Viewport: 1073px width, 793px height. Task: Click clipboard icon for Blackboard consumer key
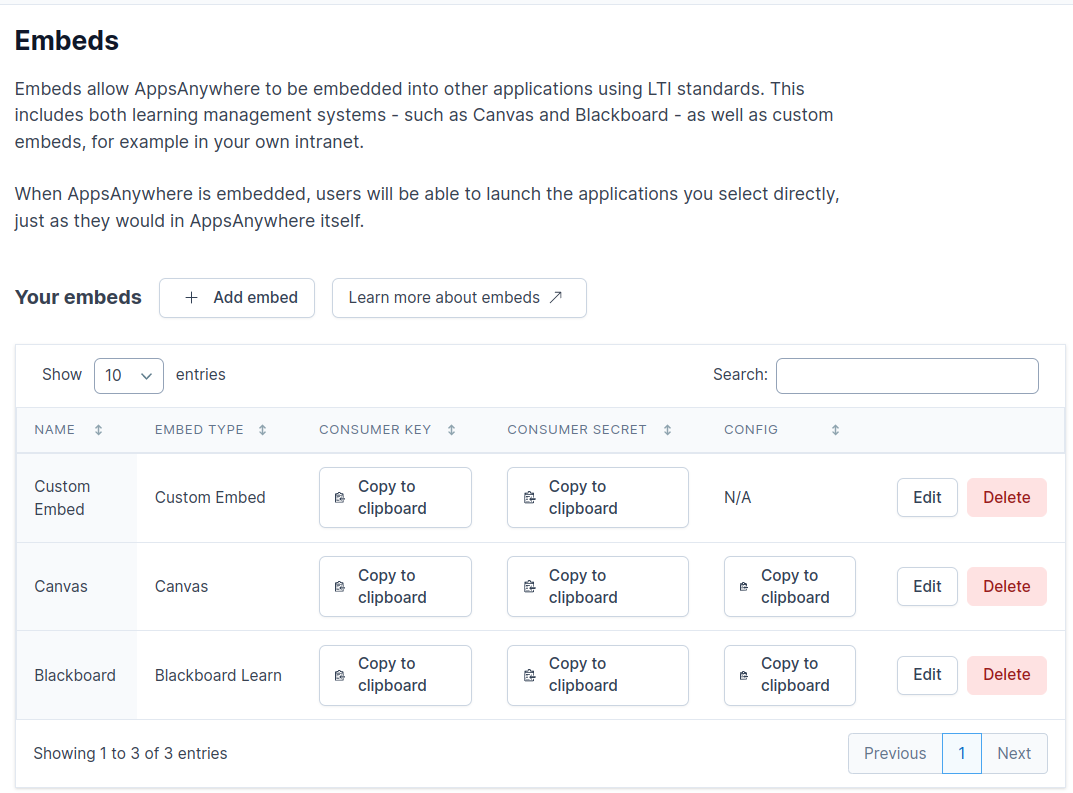(x=340, y=675)
